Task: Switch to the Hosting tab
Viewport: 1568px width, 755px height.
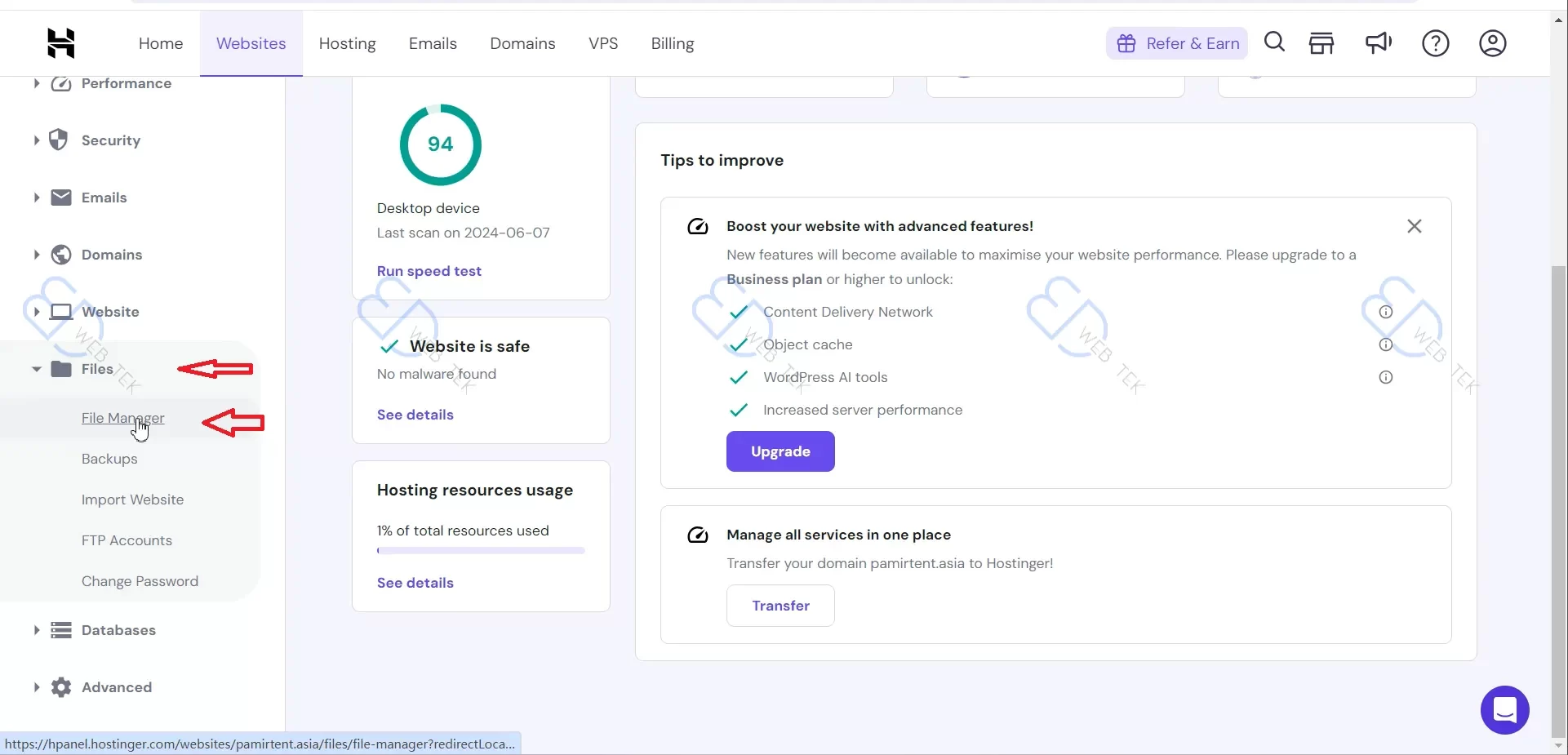Action: point(347,43)
